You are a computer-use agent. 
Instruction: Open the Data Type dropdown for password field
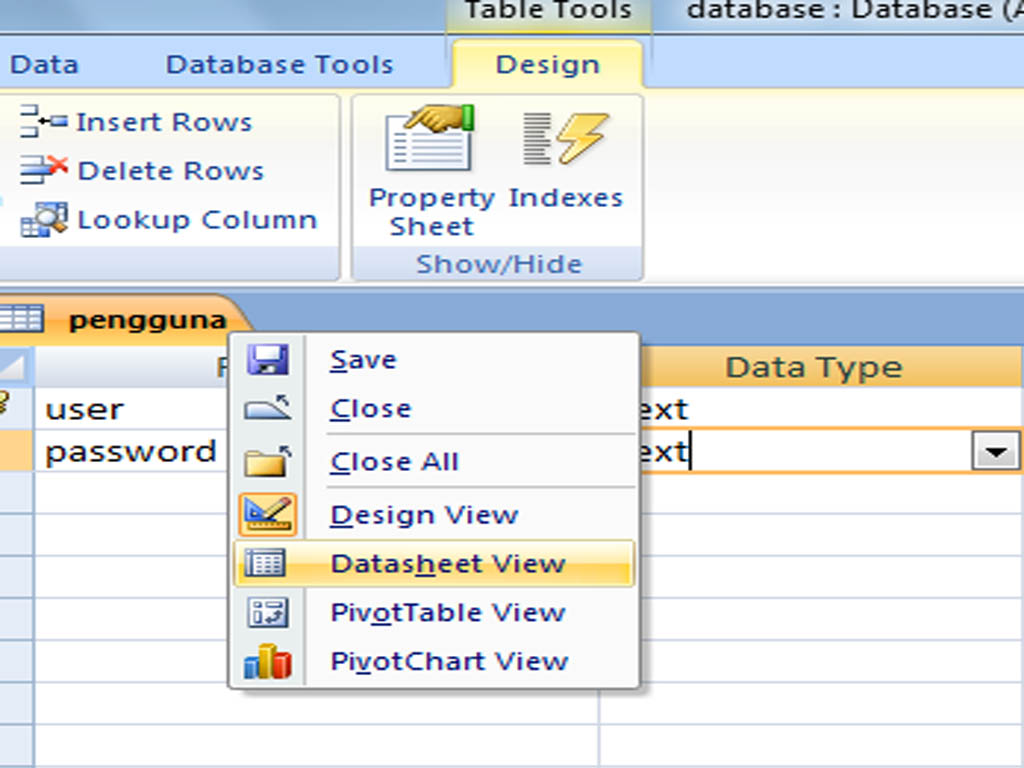993,452
